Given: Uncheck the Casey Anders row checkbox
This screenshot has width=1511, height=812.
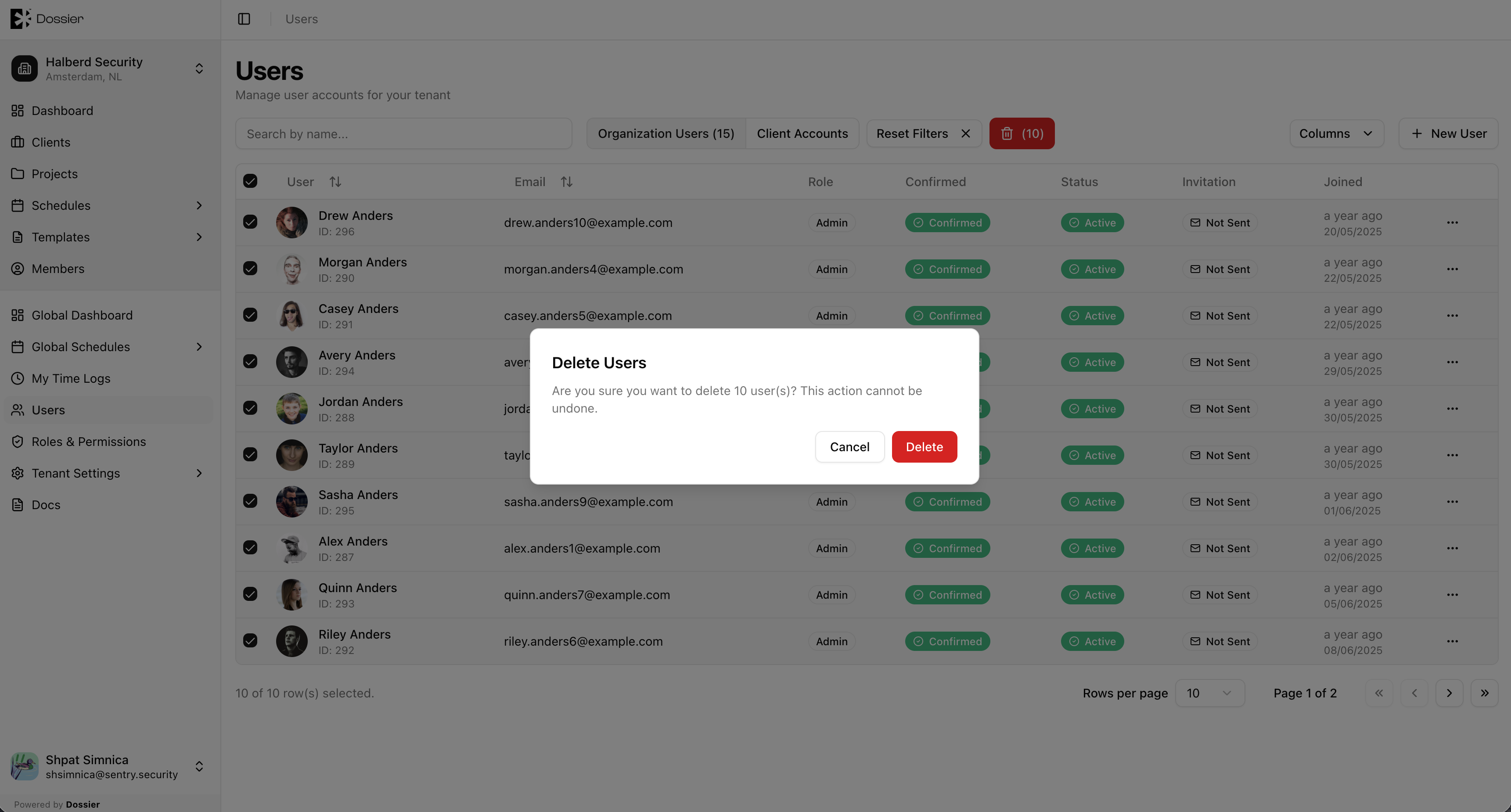Looking at the screenshot, I should click(251, 315).
